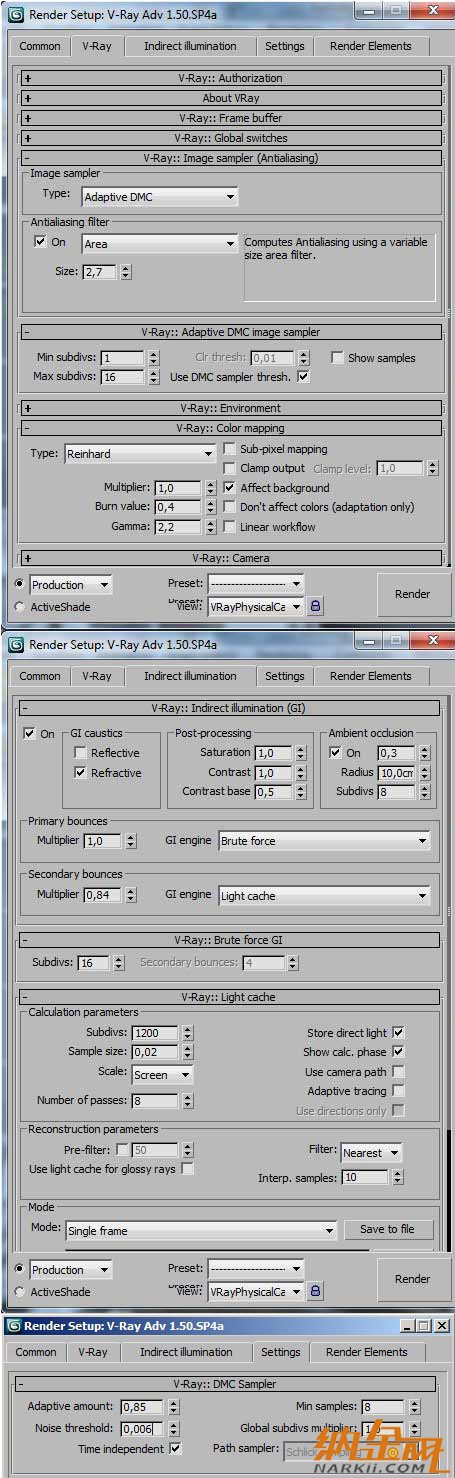Select the ActiveShade radio button in top window

click(21, 607)
